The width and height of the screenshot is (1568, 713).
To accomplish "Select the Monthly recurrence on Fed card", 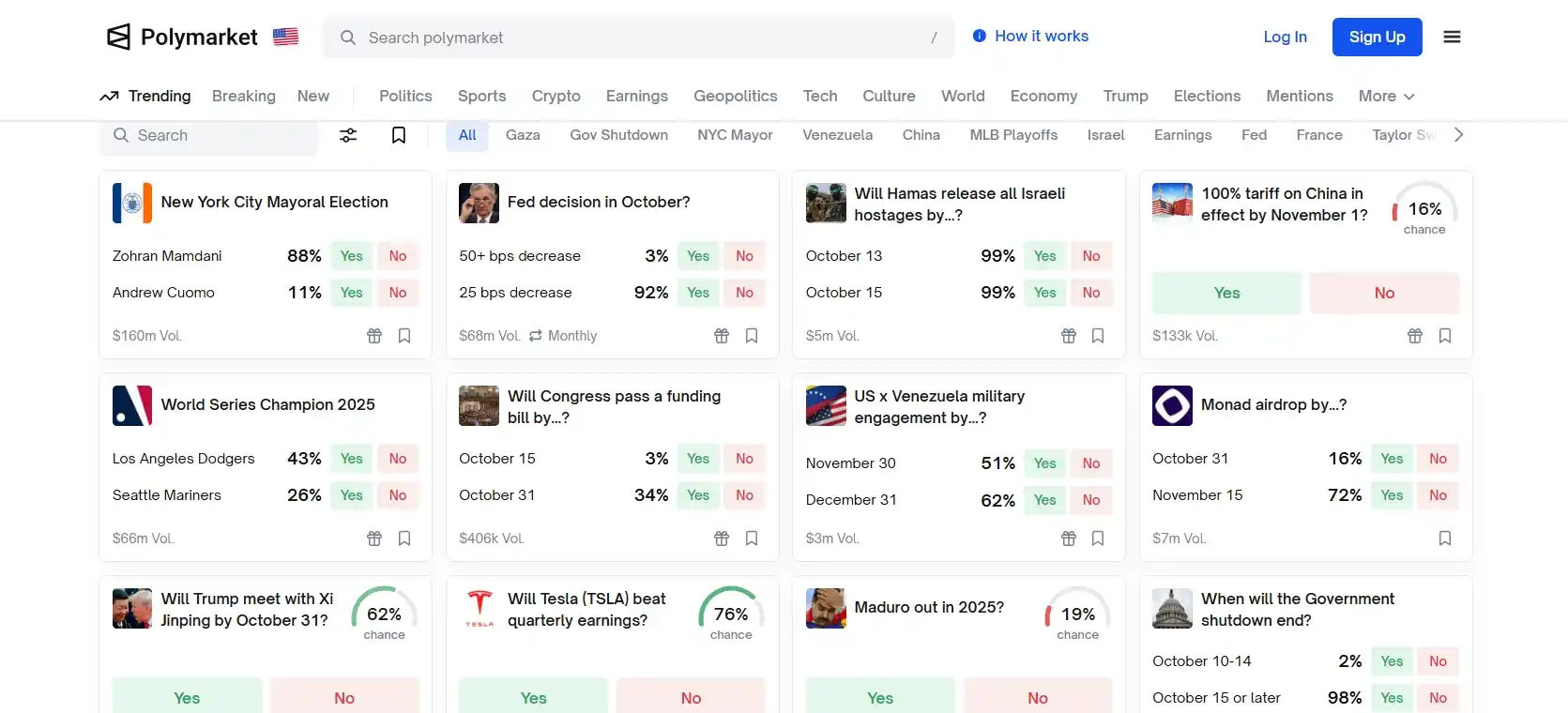I will tap(563, 336).
